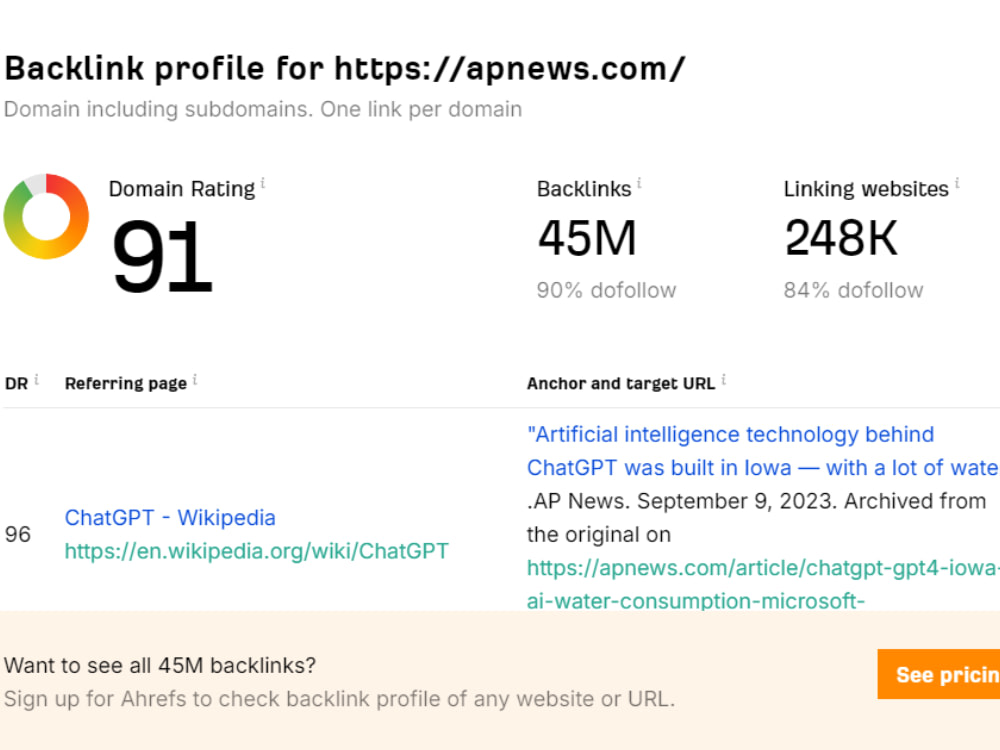Image resolution: width=1000 pixels, height=750 pixels.
Task: Open the en.wikipedia.org/wiki/ChatGPT URL
Action: point(256,551)
